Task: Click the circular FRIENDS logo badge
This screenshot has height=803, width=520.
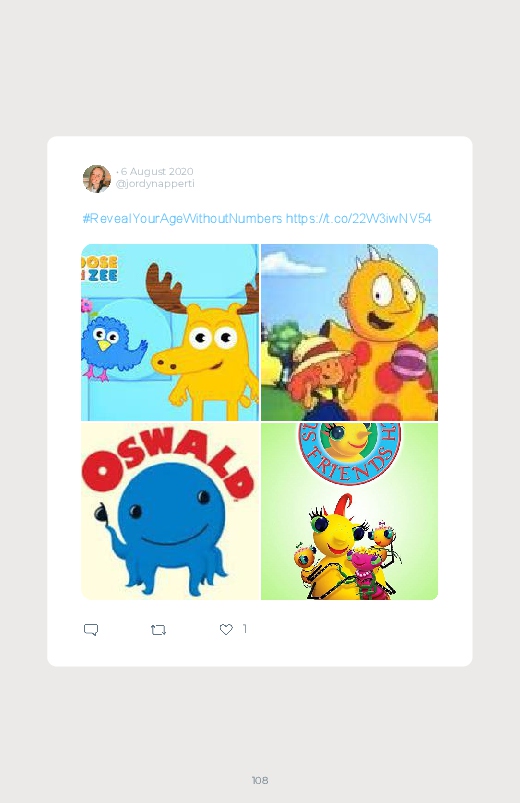Action: coord(349,452)
